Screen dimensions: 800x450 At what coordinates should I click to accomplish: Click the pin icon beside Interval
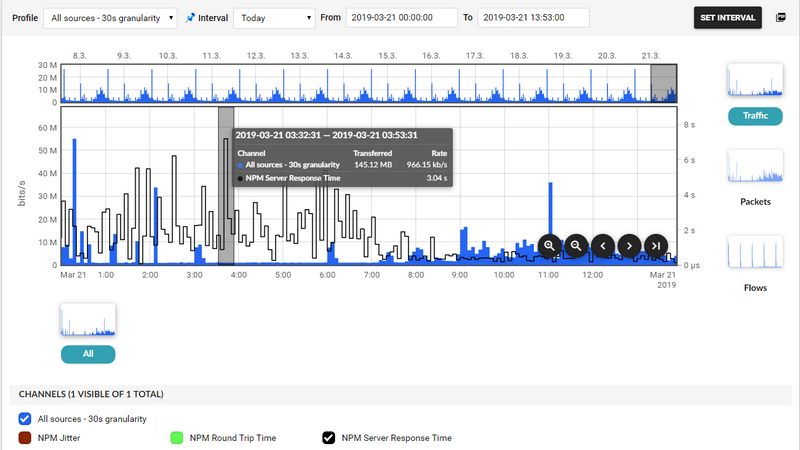pos(191,18)
